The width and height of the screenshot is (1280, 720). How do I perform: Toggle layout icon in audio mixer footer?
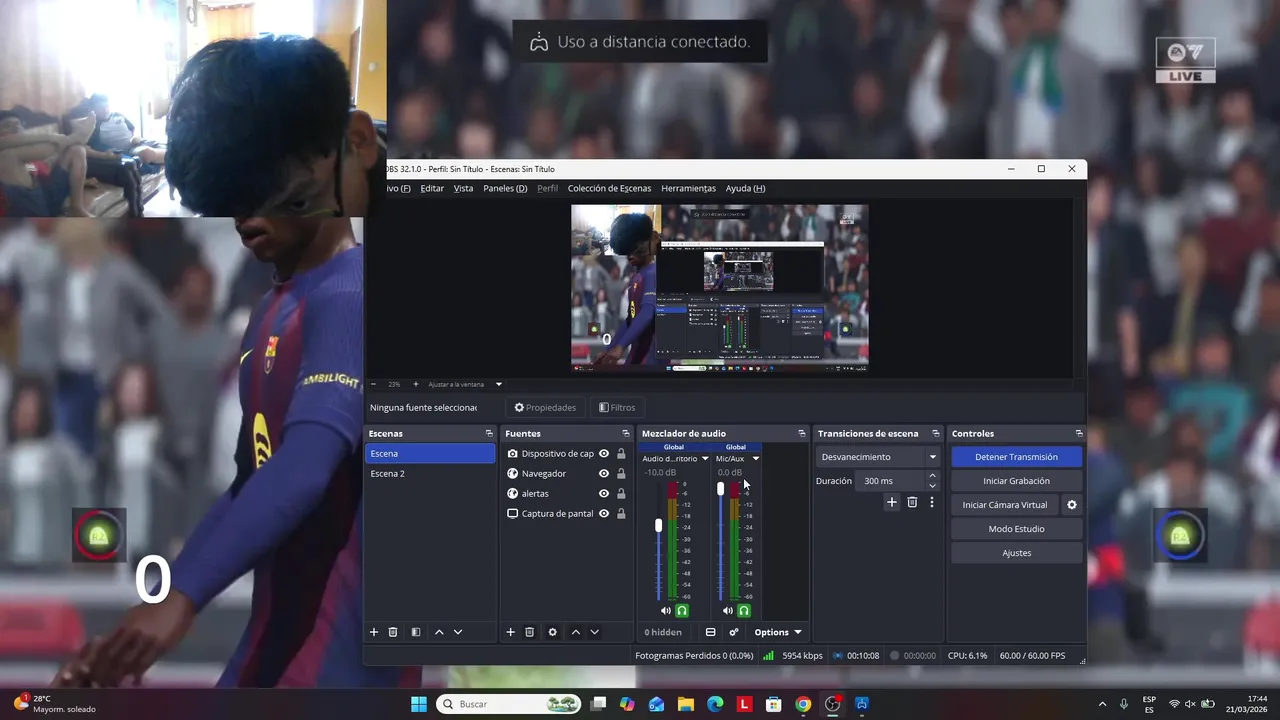click(x=710, y=632)
